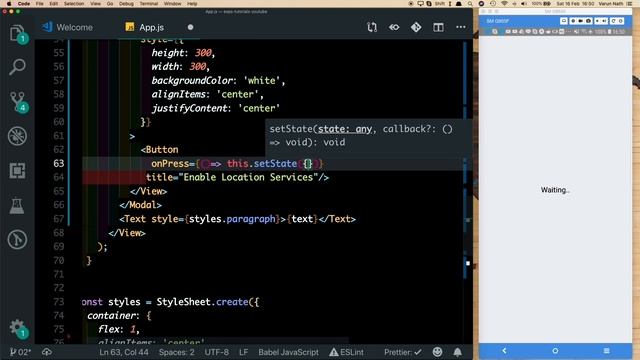This screenshot has width=640, height=360.
Task: Open the Window menu
Action: pyautogui.click(x=172, y=4)
